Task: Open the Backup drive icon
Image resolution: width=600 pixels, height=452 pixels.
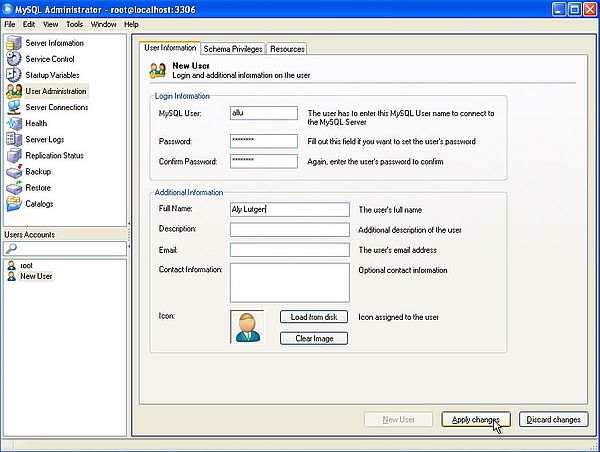Action: tap(14, 171)
